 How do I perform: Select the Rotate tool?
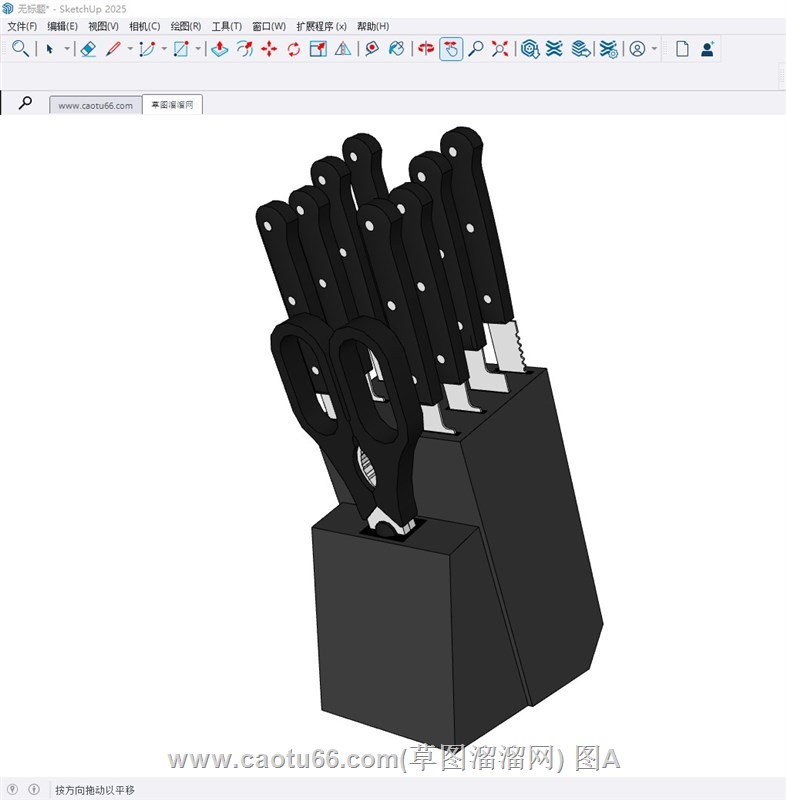point(294,48)
